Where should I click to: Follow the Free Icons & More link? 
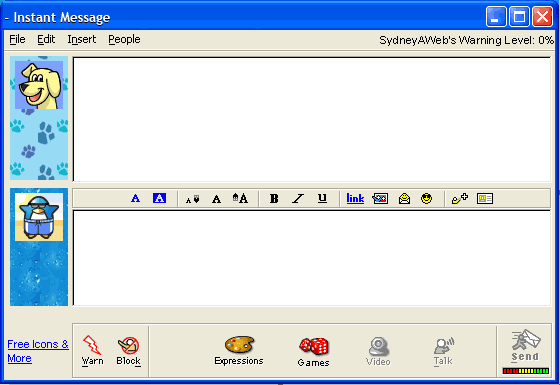pyautogui.click(x=38, y=351)
